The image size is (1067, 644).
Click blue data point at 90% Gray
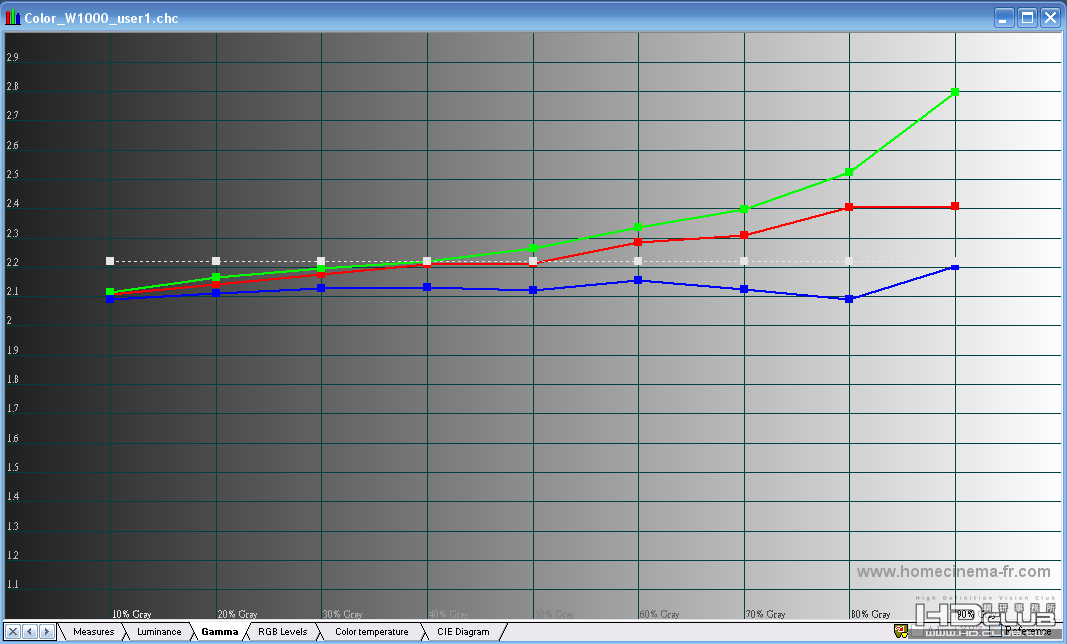pos(955,268)
